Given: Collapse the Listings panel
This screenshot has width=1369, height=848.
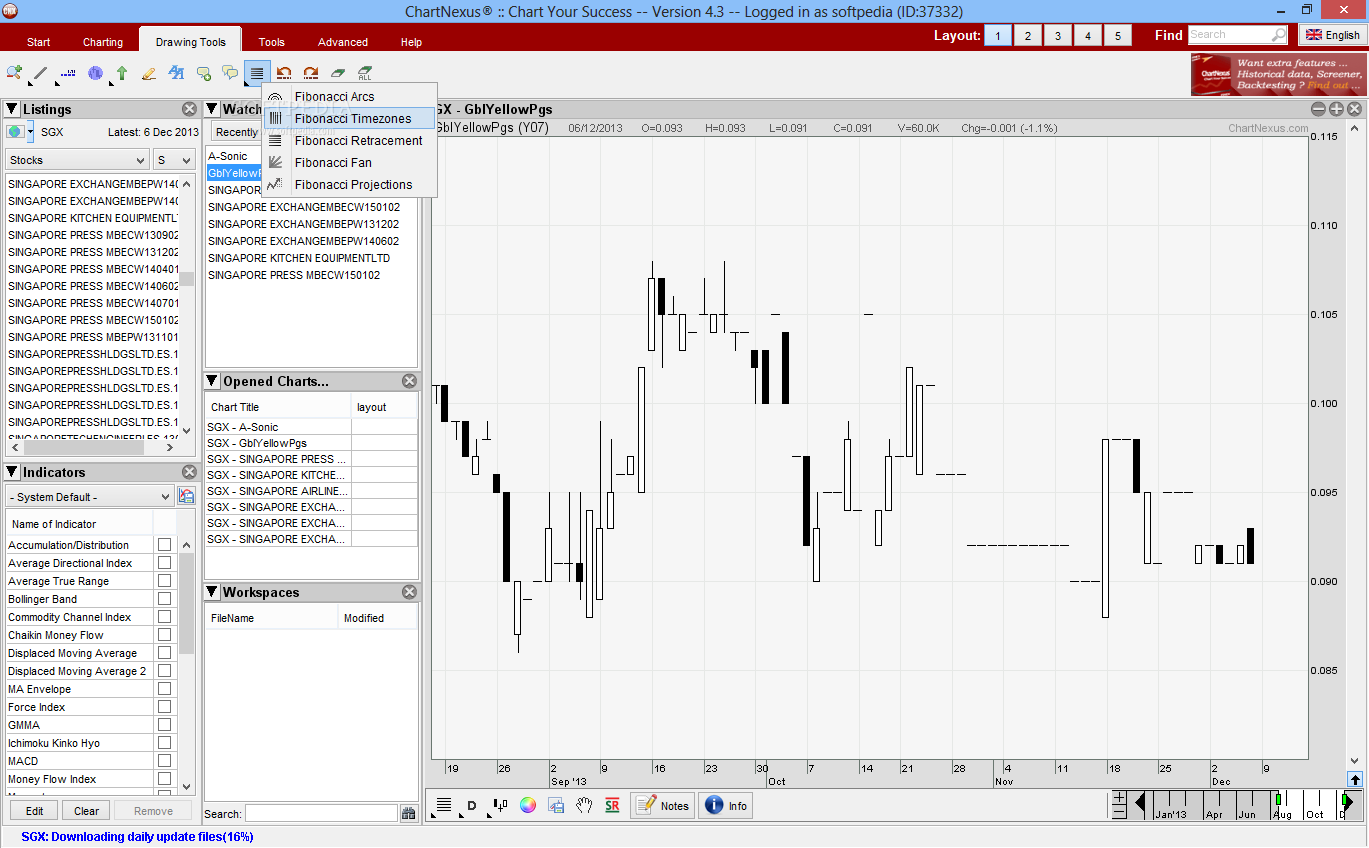Looking at the screenshot, I should pos(12,109).
